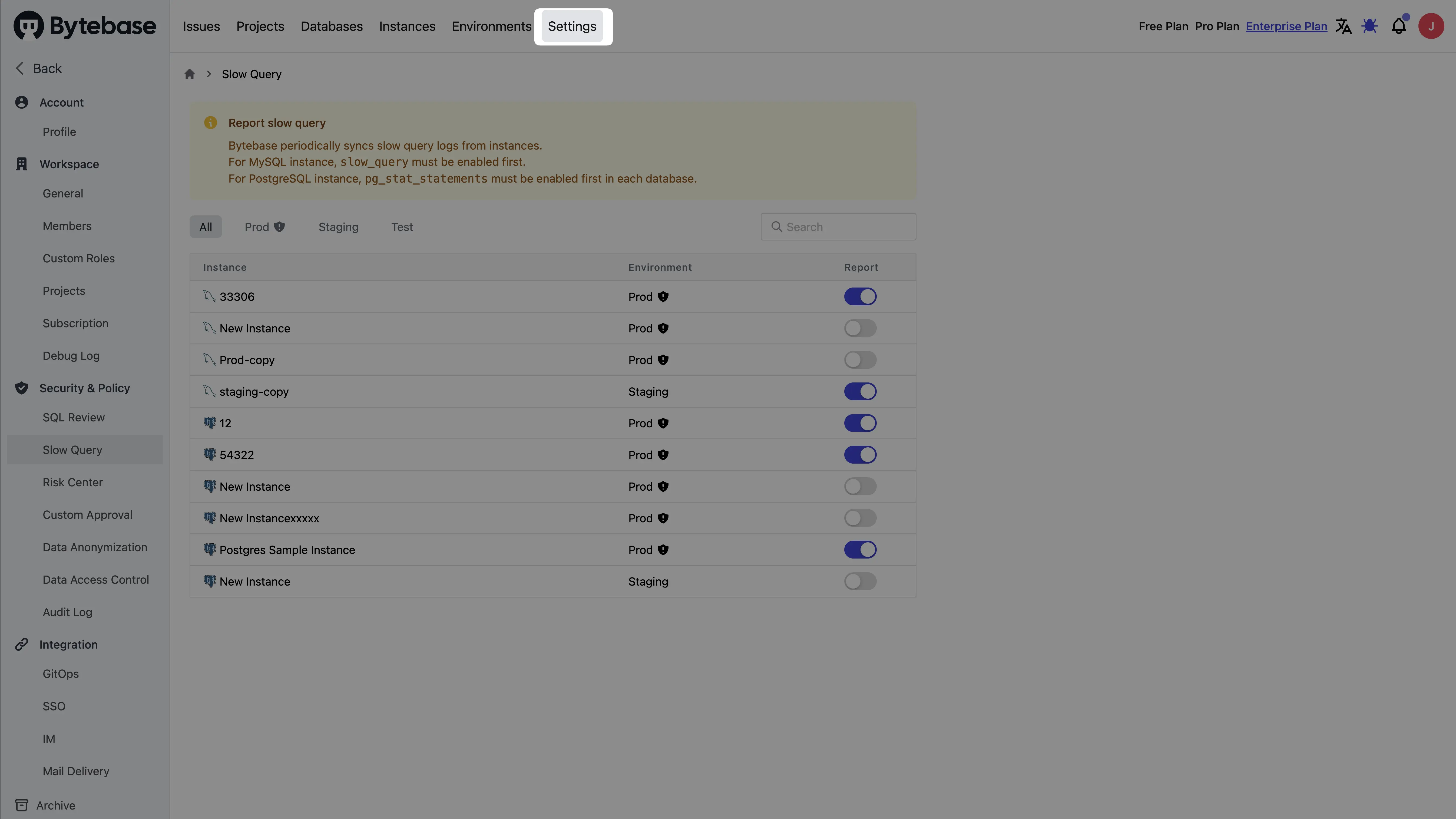The height and width of the screenshot is (819, 1456).
Task: Click the Pro Plan link
Action: tap(1217, 26)
